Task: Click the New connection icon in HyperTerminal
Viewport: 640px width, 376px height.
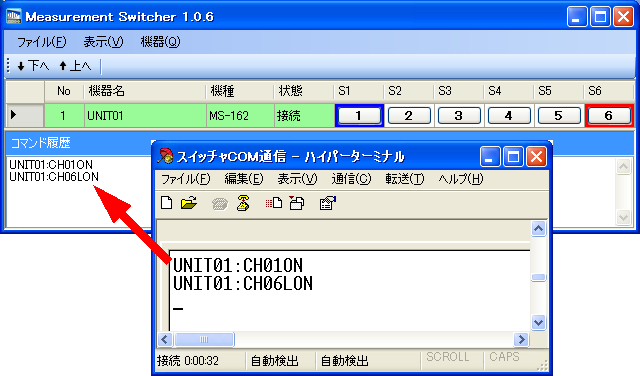Action: point(167,202)
